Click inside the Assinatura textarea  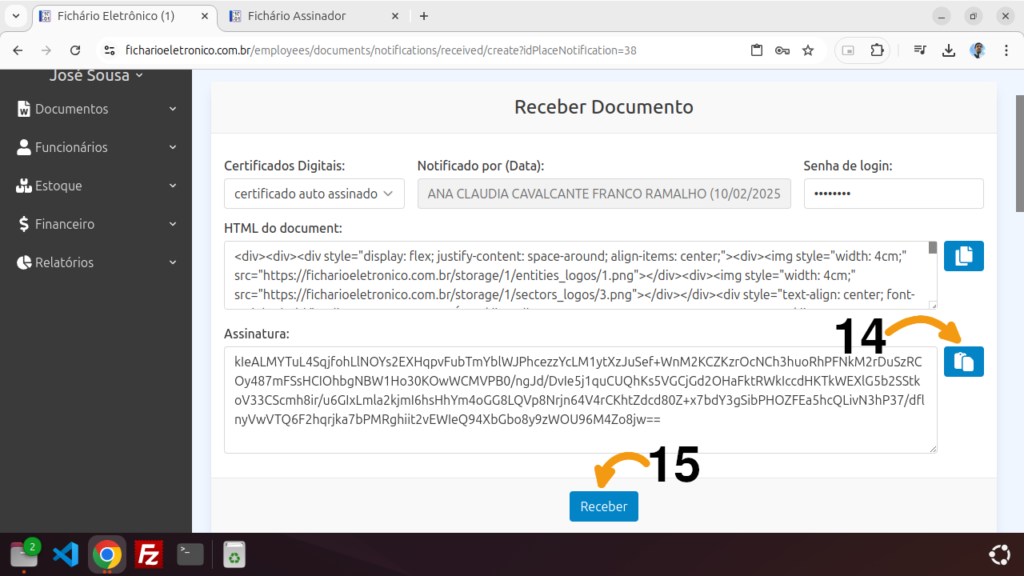[x=581, y=400]
